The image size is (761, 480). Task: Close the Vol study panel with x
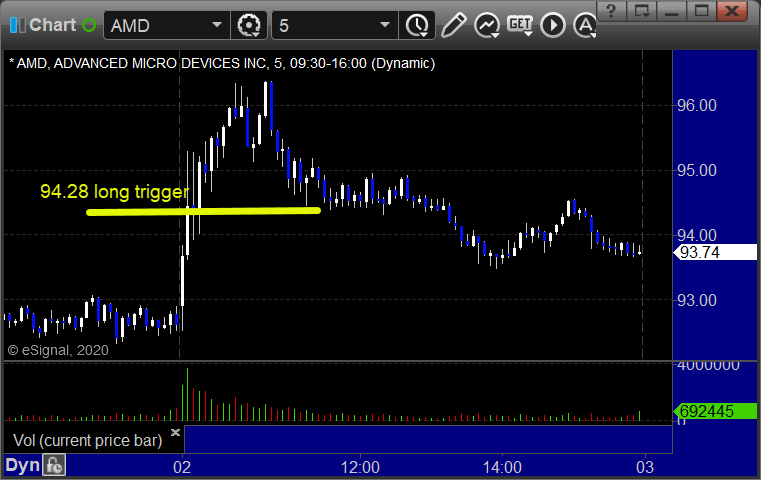point(175,432)
